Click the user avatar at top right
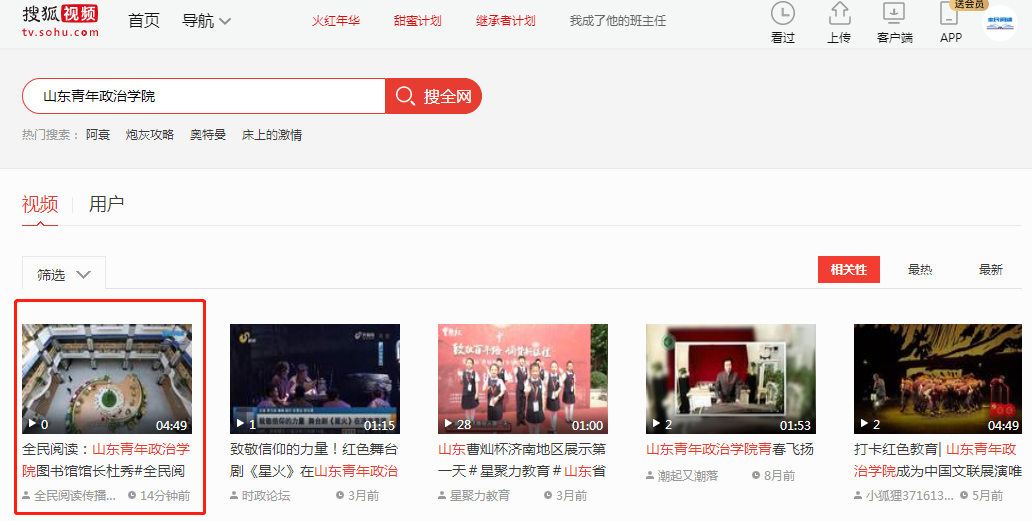Viewport: 1032px width, 521px height. point(1000,23)
